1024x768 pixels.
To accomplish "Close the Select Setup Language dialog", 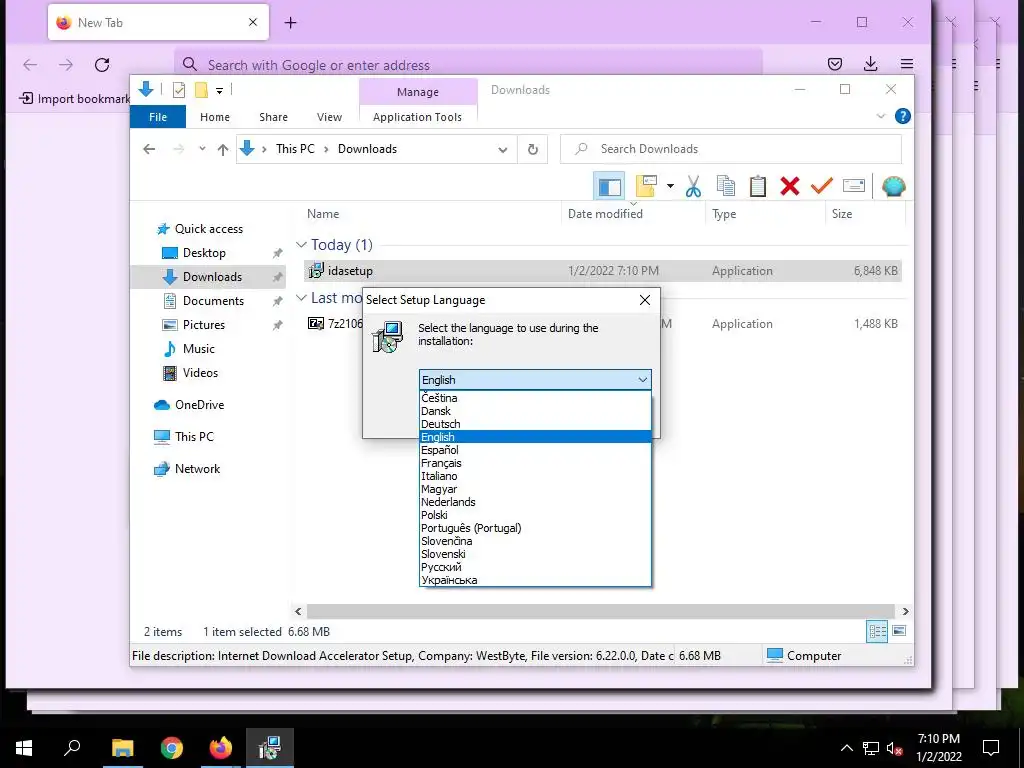I will (645, 300).
